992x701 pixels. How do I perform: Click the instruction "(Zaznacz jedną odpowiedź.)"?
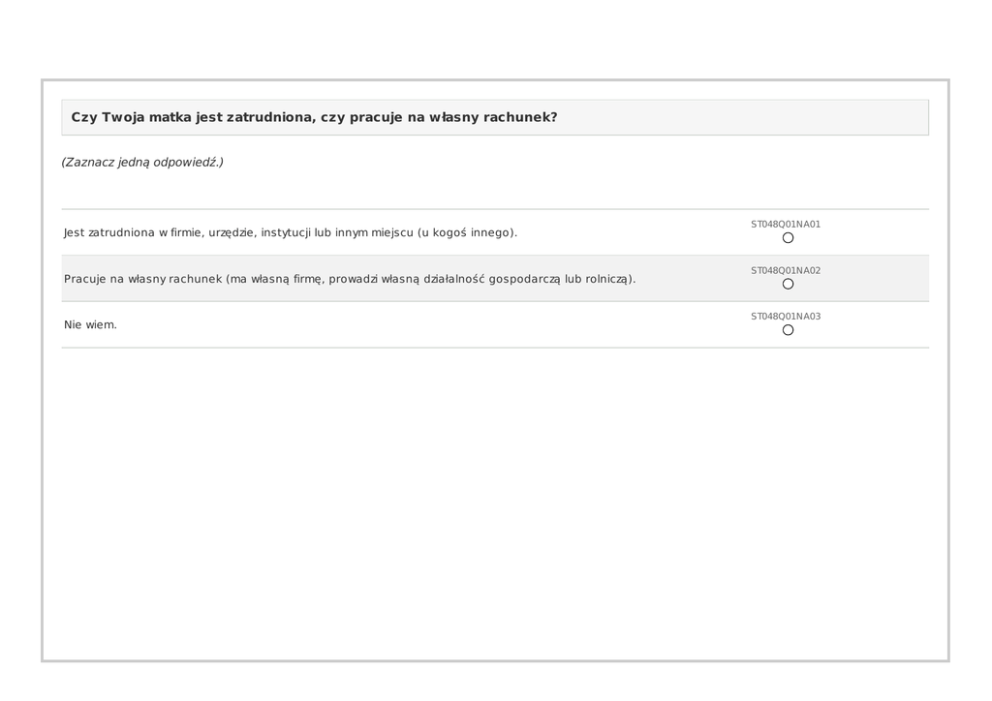[142, 162]
